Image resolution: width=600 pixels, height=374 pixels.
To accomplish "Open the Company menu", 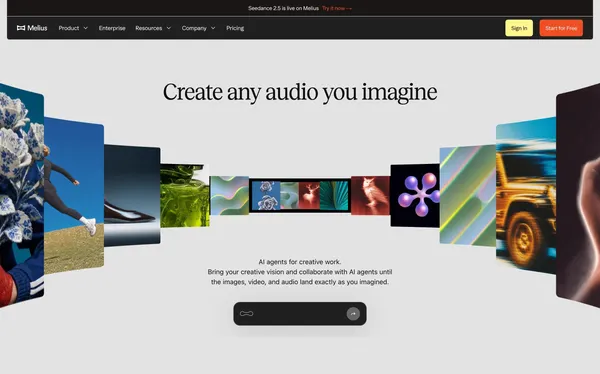I will tap(199, 28).
